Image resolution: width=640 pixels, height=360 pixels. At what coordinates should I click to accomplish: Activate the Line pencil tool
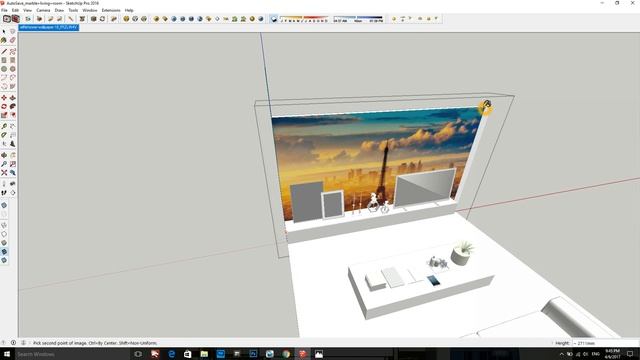point(4,51)
